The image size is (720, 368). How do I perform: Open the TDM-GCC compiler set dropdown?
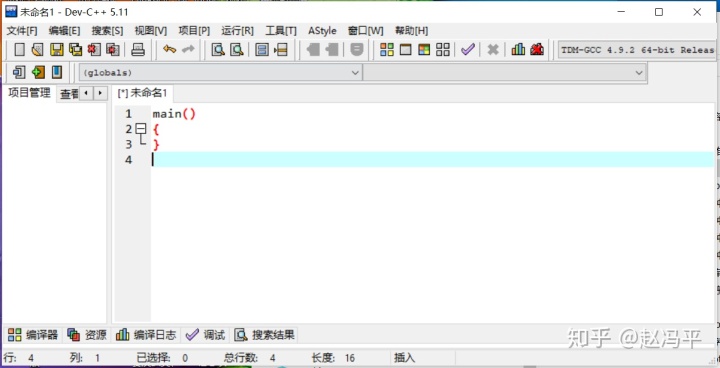pos(637,50)
